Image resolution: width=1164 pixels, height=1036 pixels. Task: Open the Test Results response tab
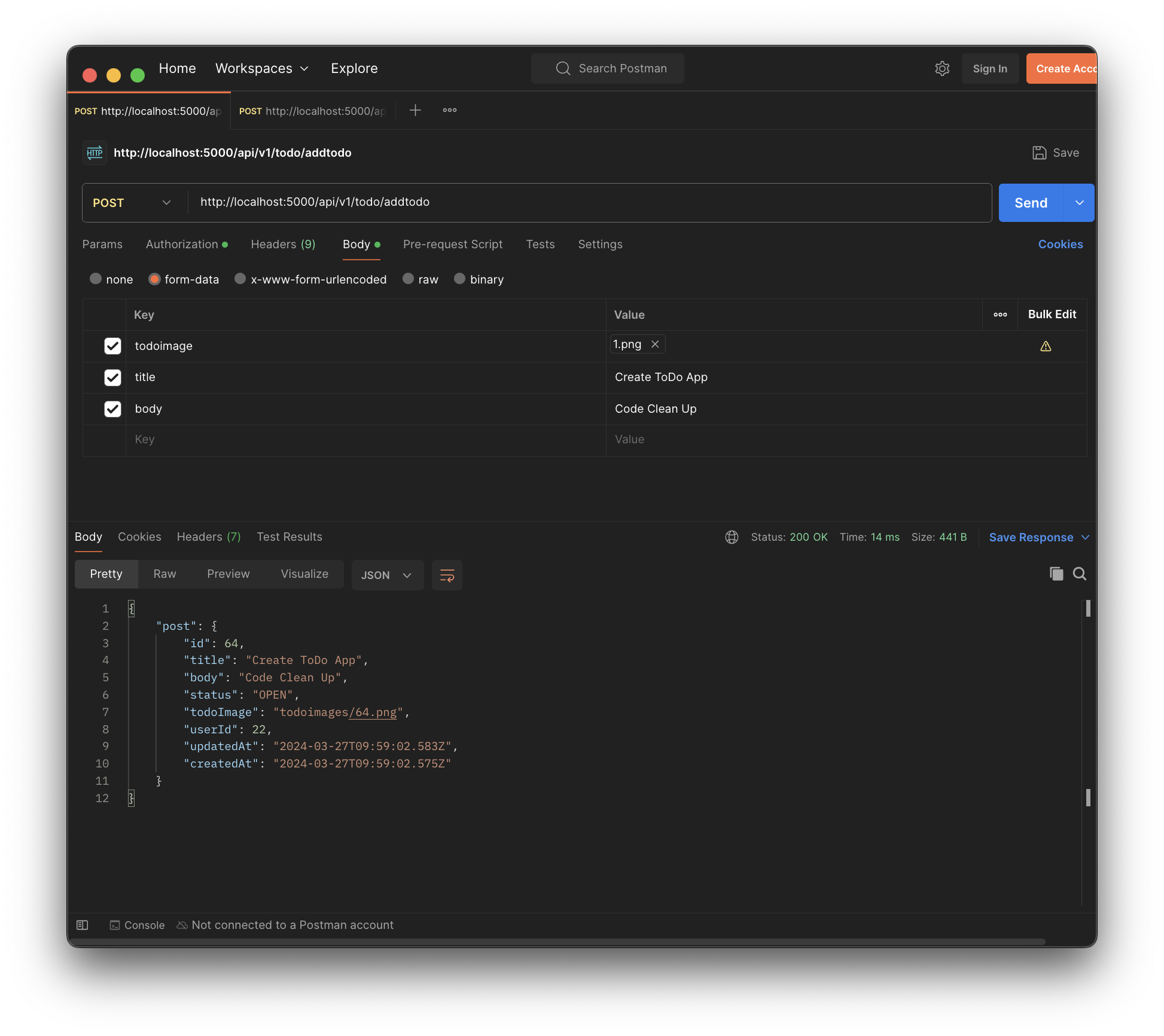point(290,537)
